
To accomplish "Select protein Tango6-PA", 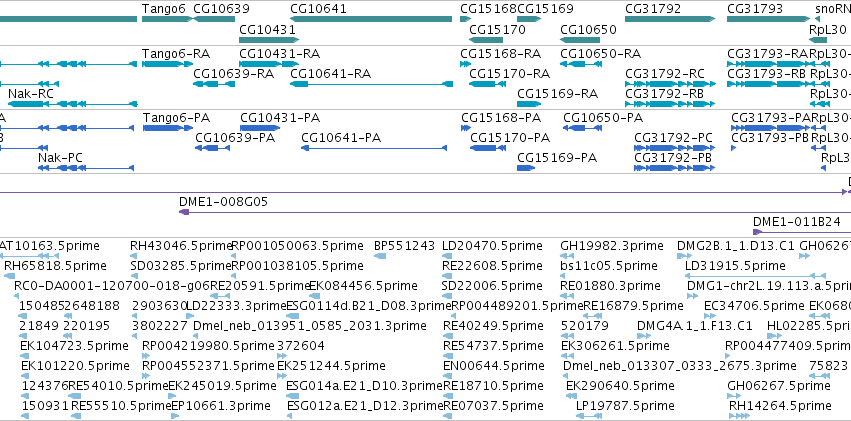I will pos(176,118).
